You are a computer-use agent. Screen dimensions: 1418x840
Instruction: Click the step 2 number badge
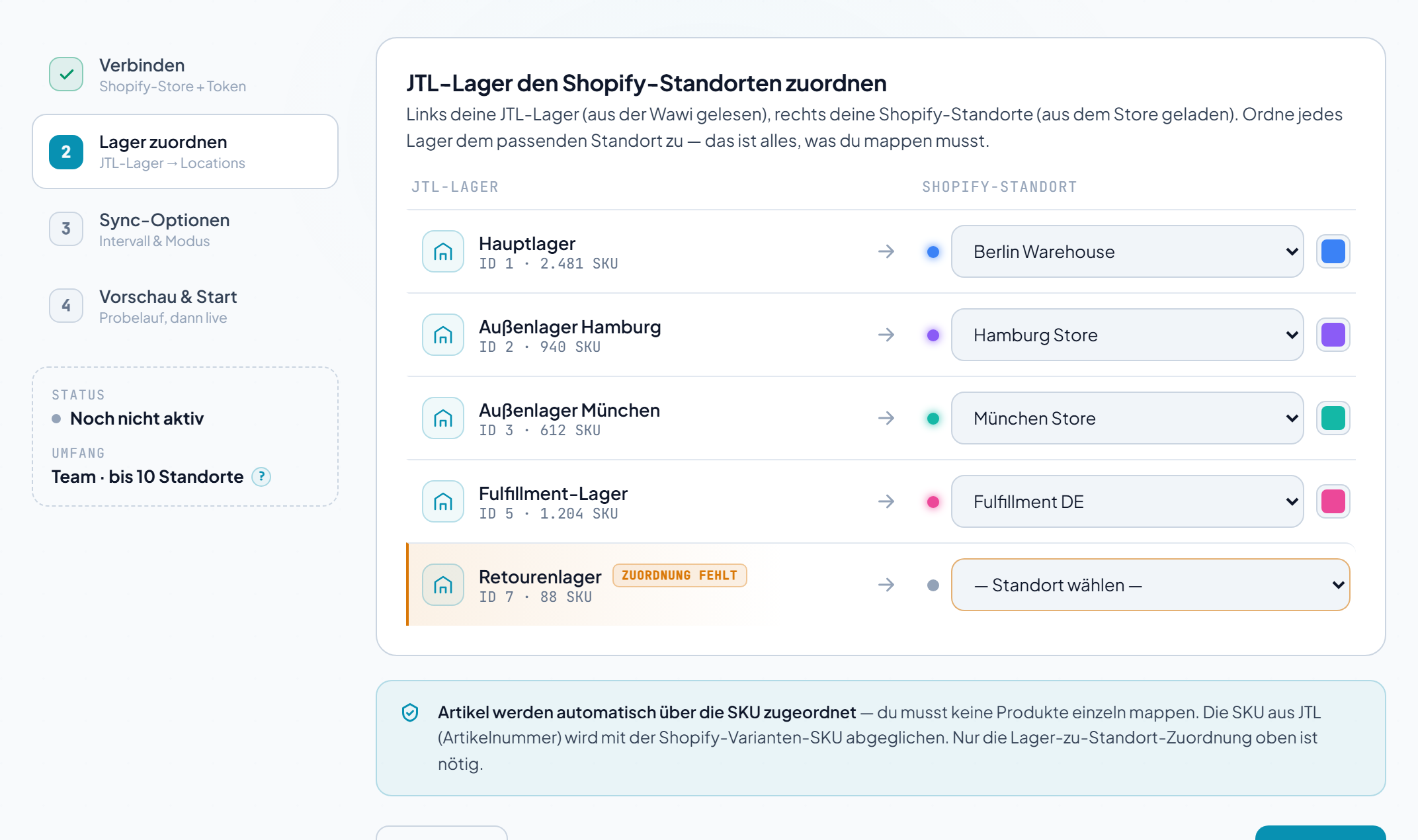click(x=66, y=152)
